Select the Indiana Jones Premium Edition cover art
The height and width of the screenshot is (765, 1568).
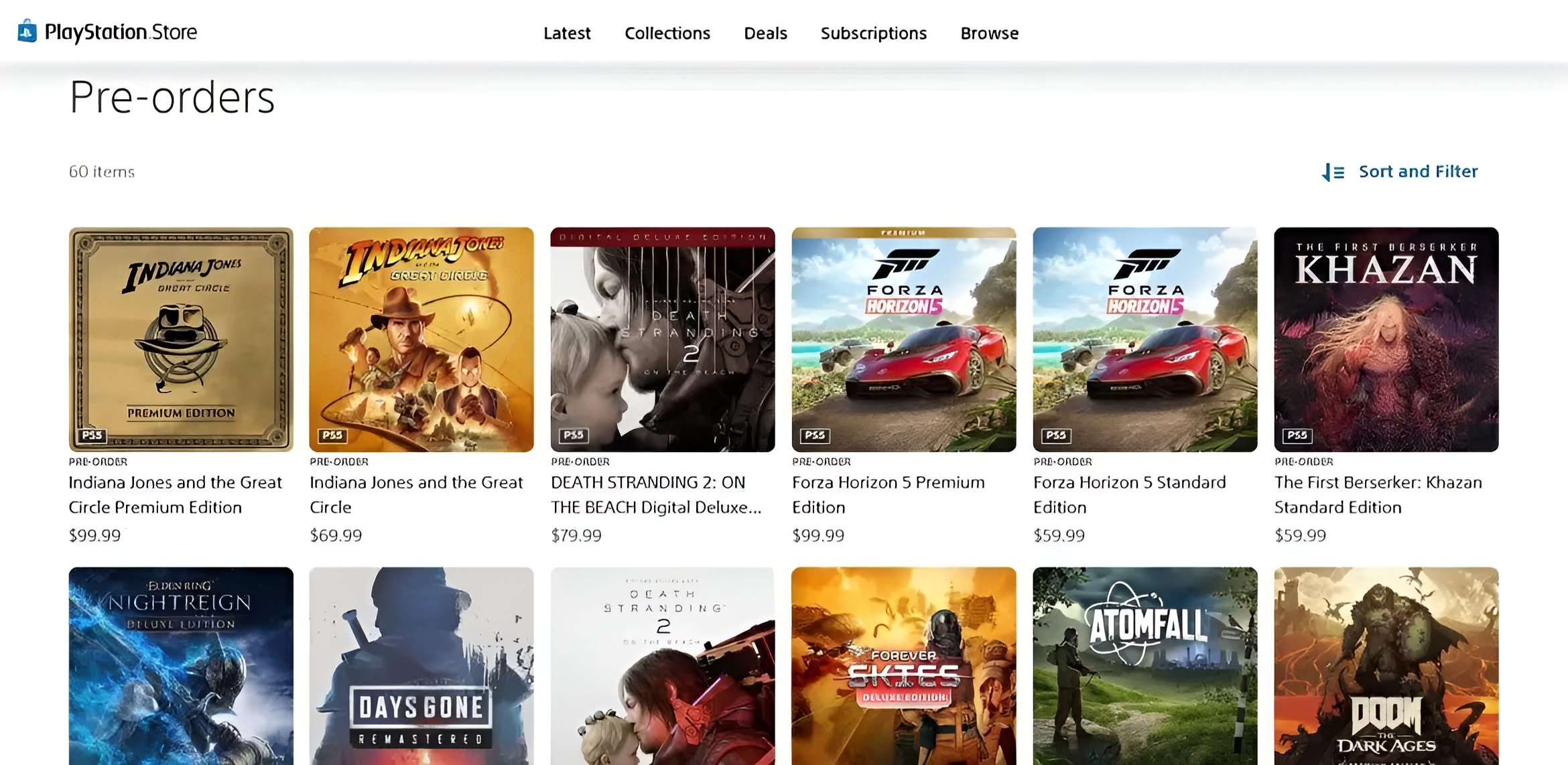point(181,339)
